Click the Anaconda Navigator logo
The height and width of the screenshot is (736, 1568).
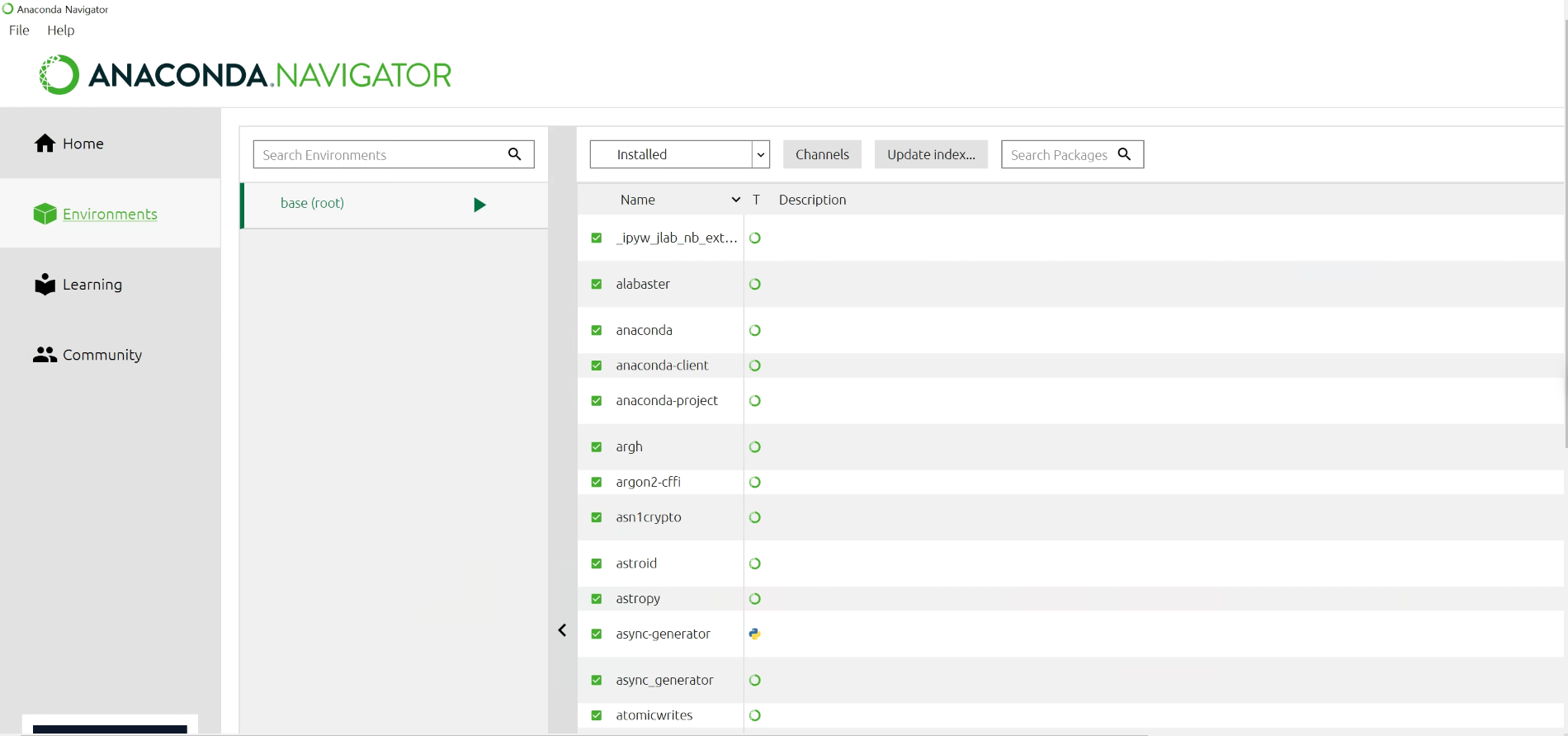click(x=245, y=75)
